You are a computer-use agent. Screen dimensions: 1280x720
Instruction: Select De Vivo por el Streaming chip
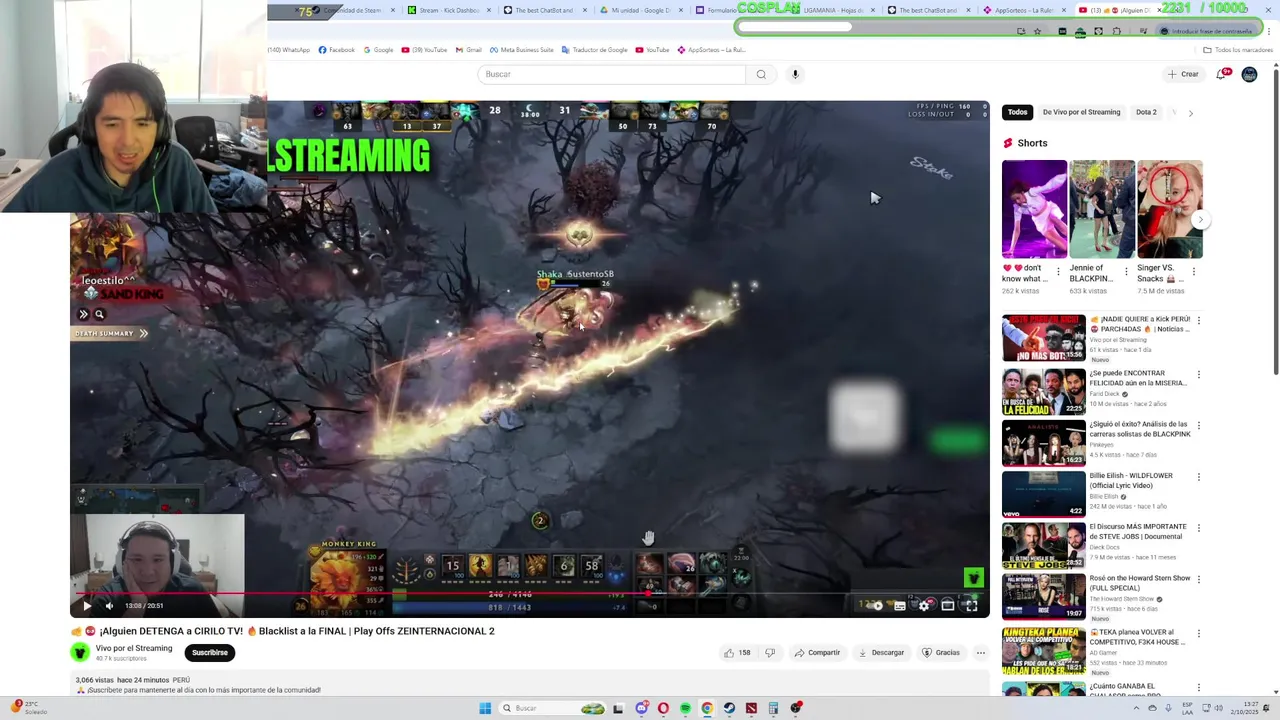click(x=1081, y=112)
